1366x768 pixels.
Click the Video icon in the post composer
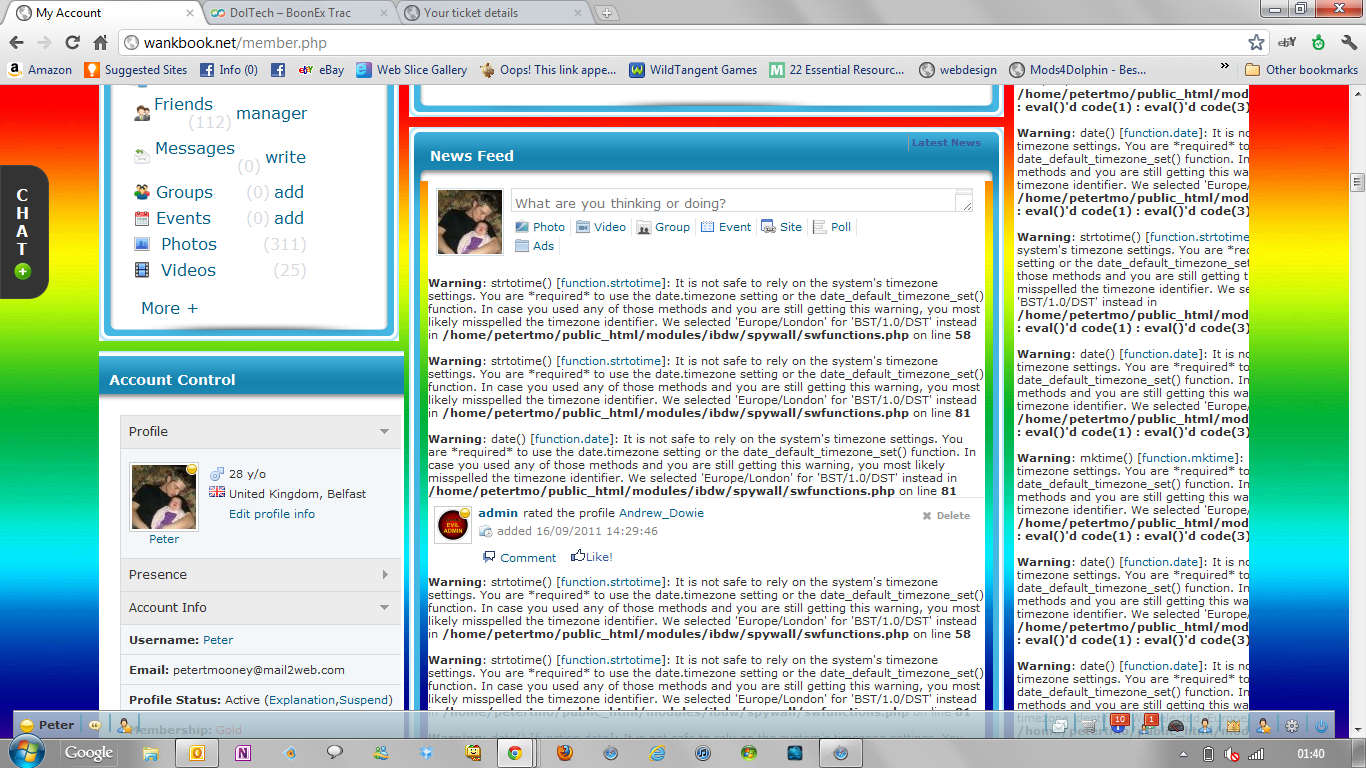point(583,227)
